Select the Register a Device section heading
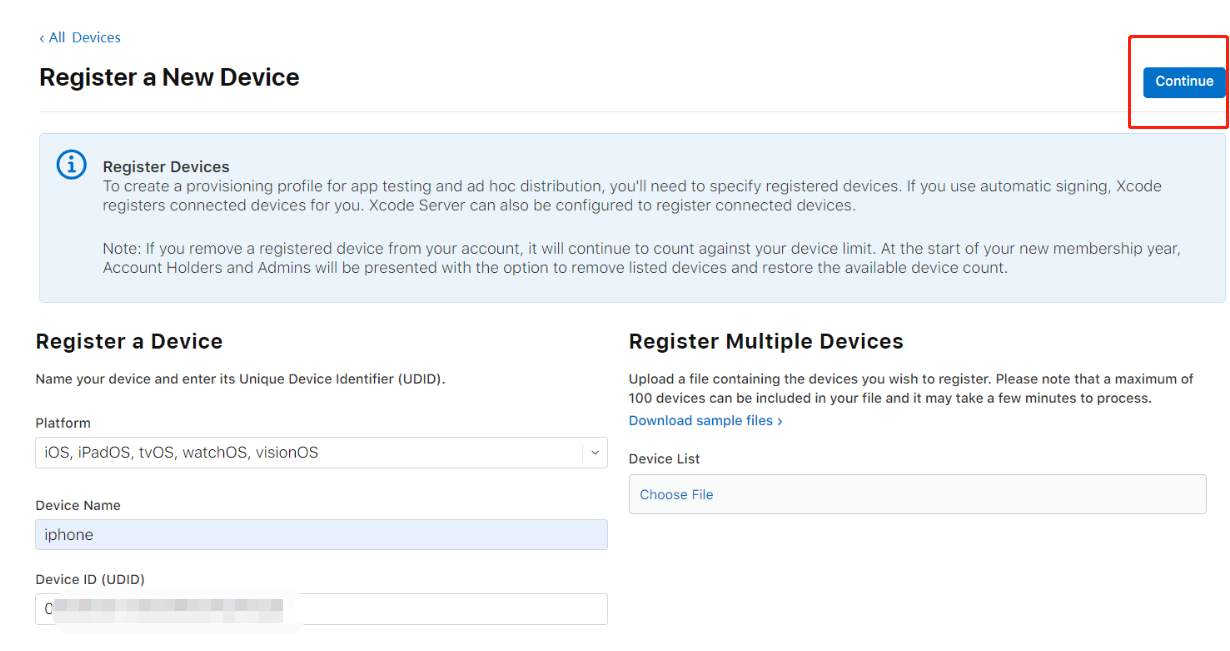 pos(129,342)
